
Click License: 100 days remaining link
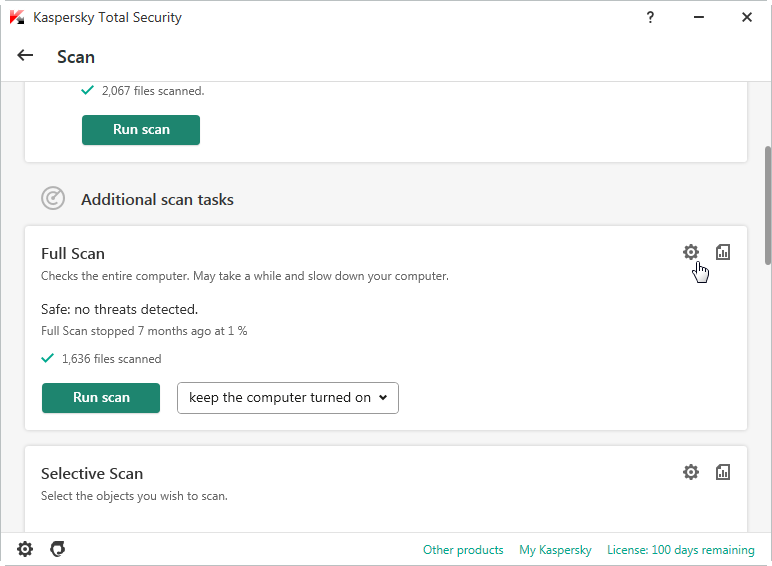[x=680, y=550]
